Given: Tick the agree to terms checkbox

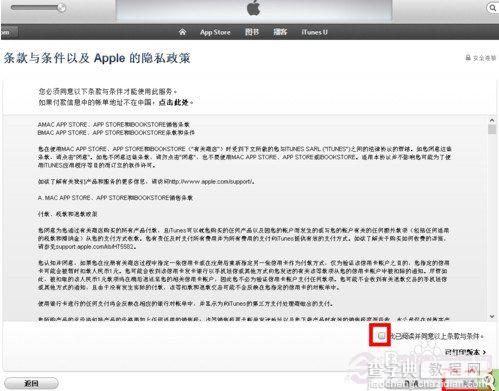Looking at the screenshot, I should [x=381, y=336].
